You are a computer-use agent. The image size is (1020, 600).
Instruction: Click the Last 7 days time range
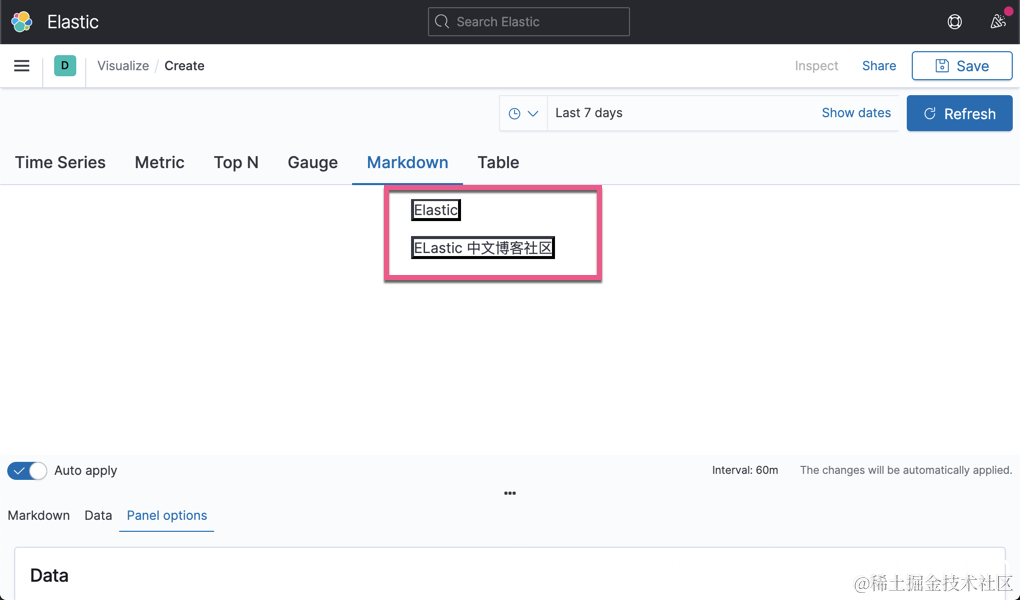(589, 113)
